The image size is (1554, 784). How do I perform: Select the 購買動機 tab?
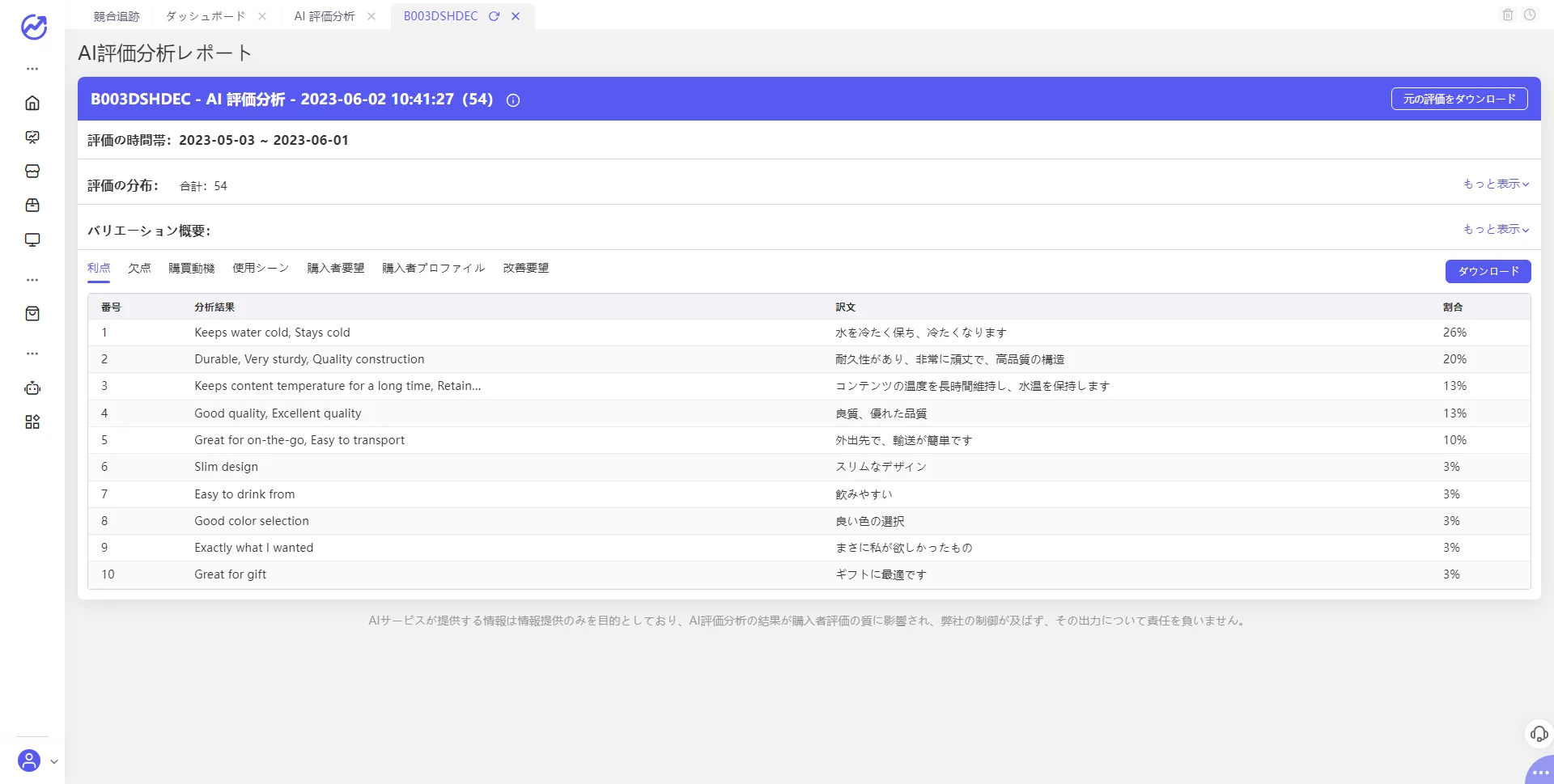tap(192, 268)
